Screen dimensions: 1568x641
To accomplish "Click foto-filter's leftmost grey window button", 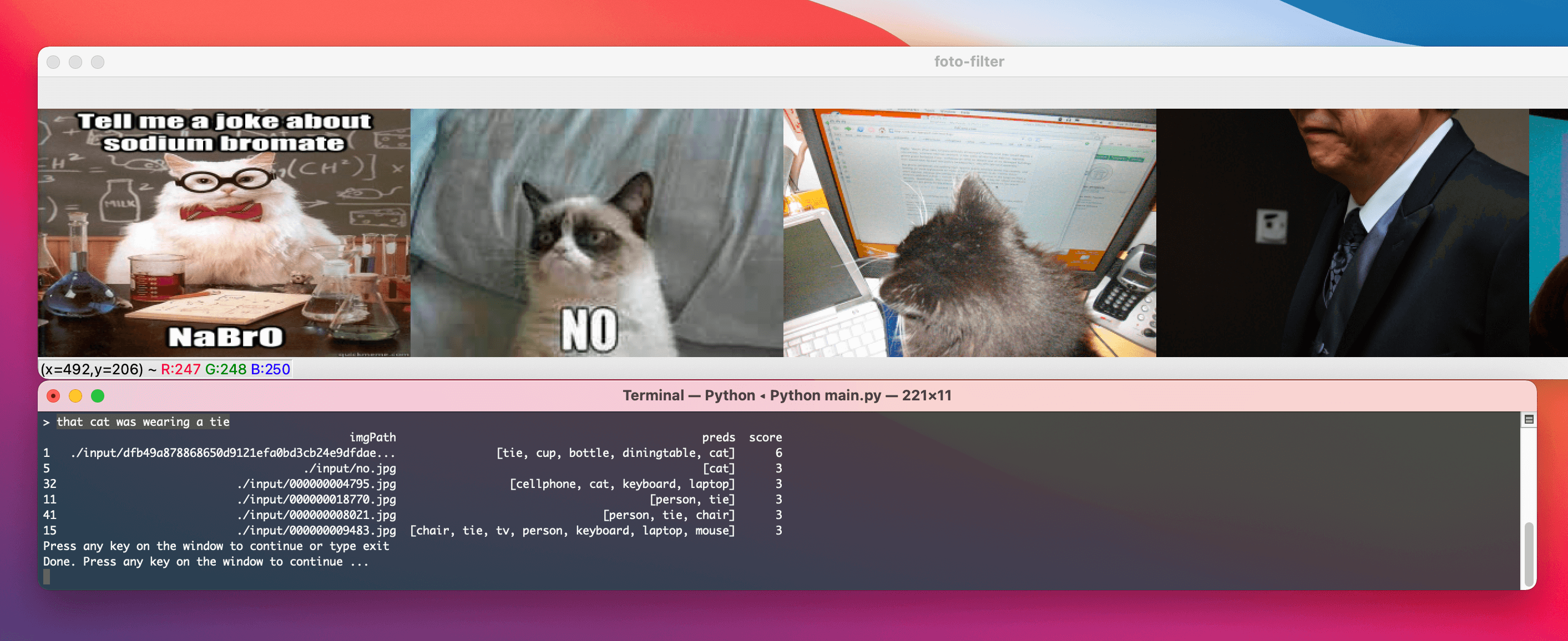I will (x=54, y=62).
